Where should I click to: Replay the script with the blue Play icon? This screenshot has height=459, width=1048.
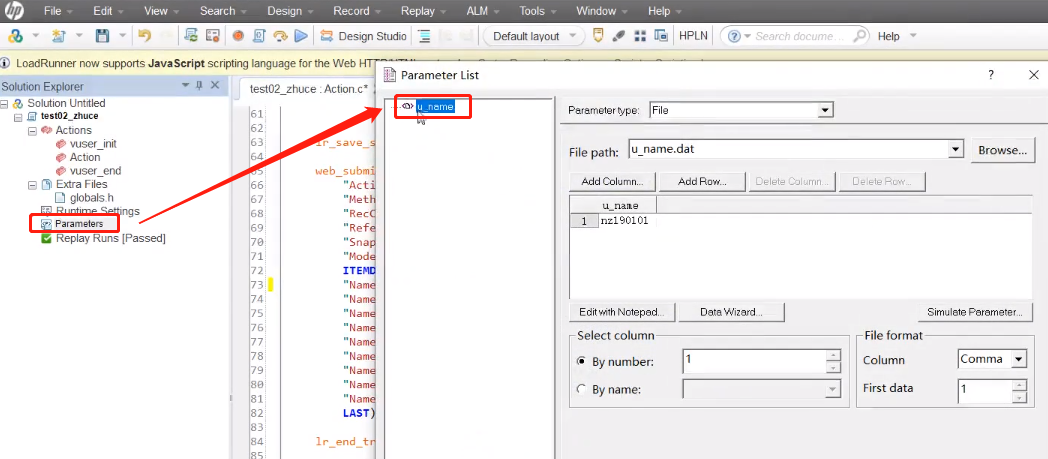[301, 36]
